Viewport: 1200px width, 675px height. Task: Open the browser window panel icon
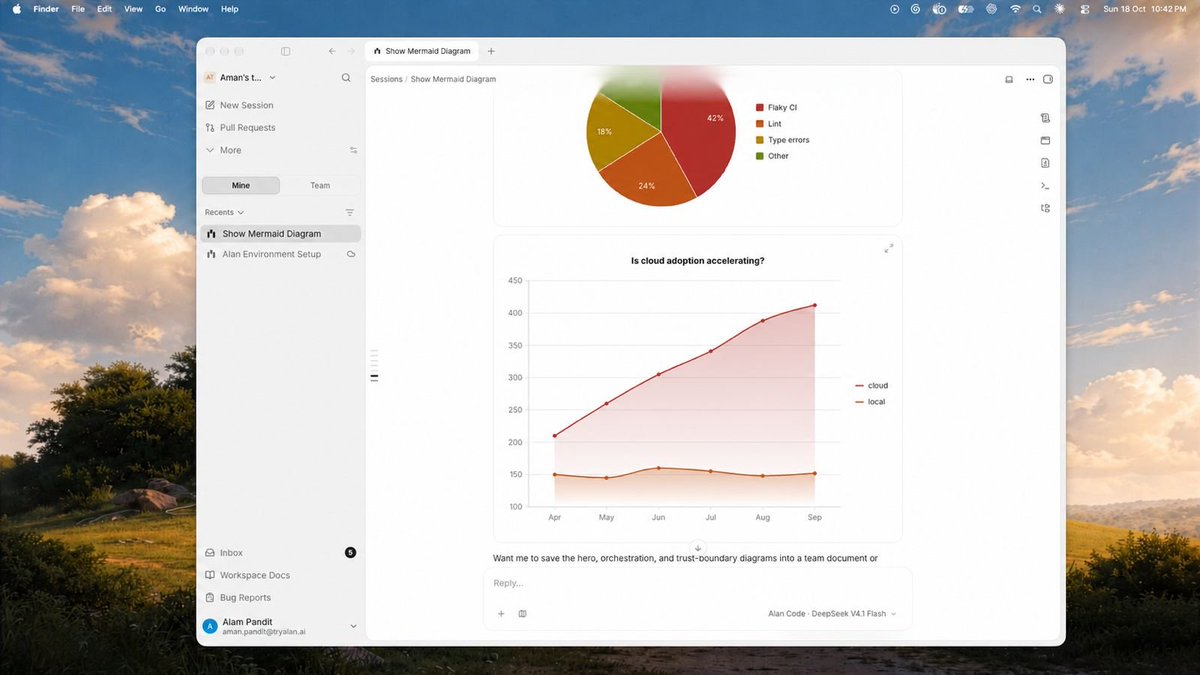coord(1045,140)
